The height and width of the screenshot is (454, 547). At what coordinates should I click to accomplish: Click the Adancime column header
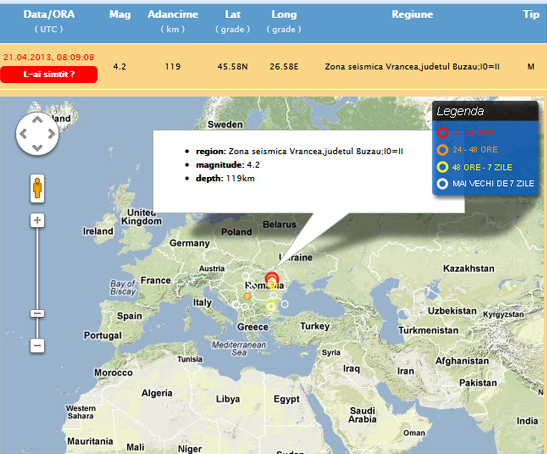pos(173,14)
